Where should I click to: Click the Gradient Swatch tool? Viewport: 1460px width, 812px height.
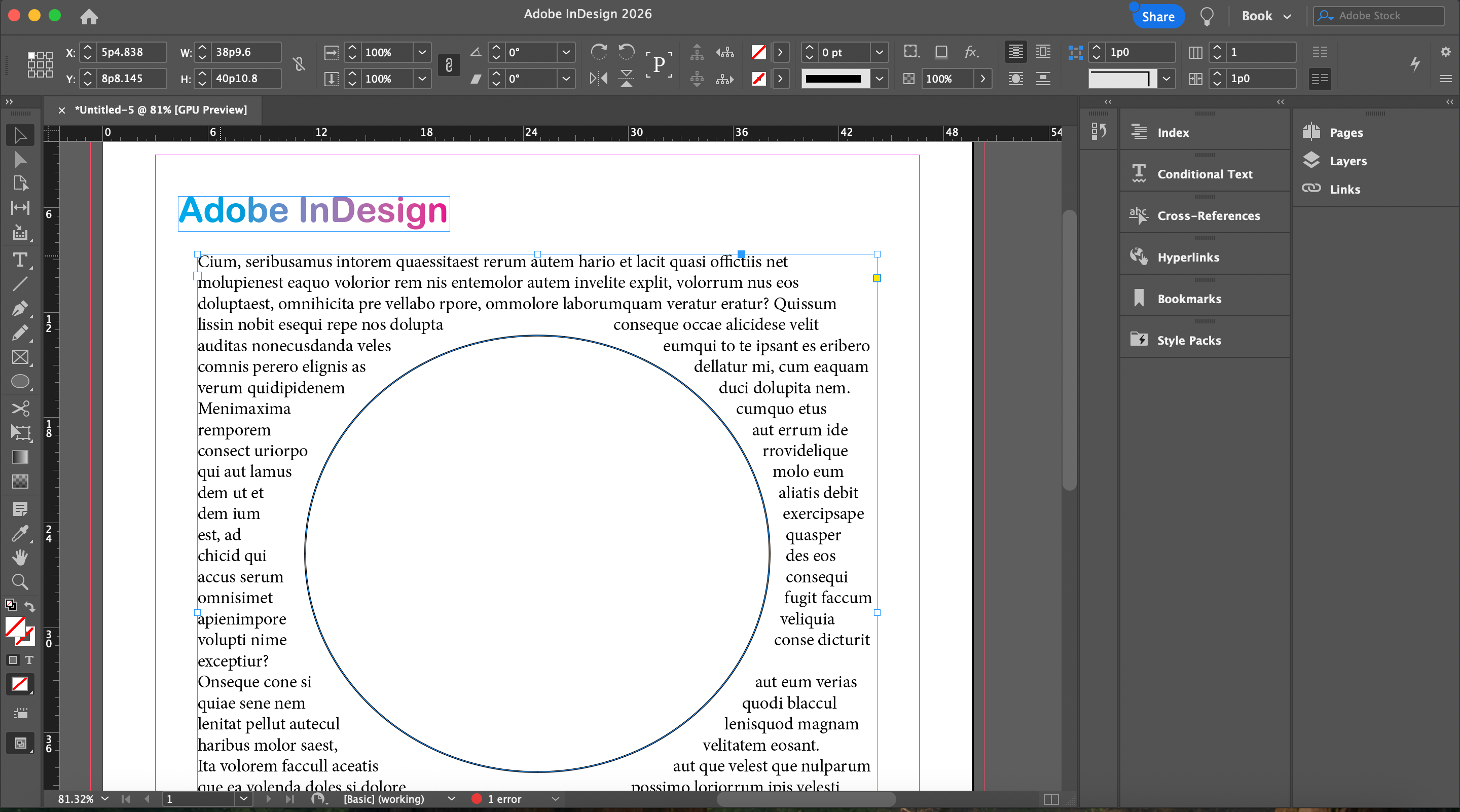(20, 457)
